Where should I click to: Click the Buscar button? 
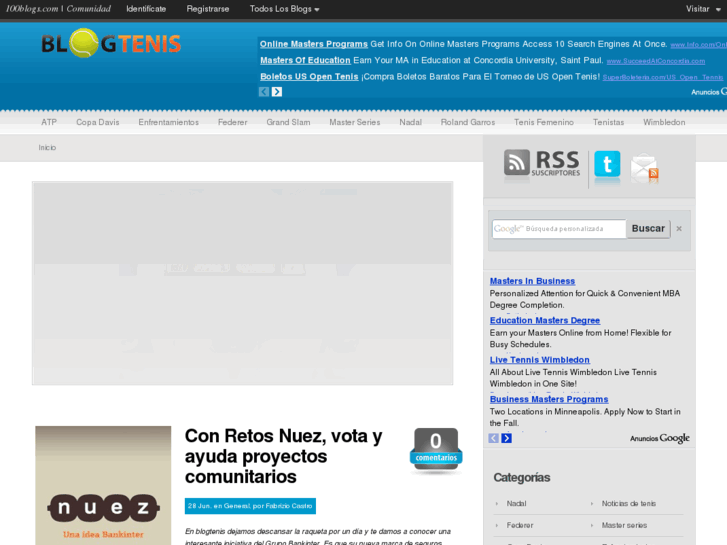coord(648,229)
